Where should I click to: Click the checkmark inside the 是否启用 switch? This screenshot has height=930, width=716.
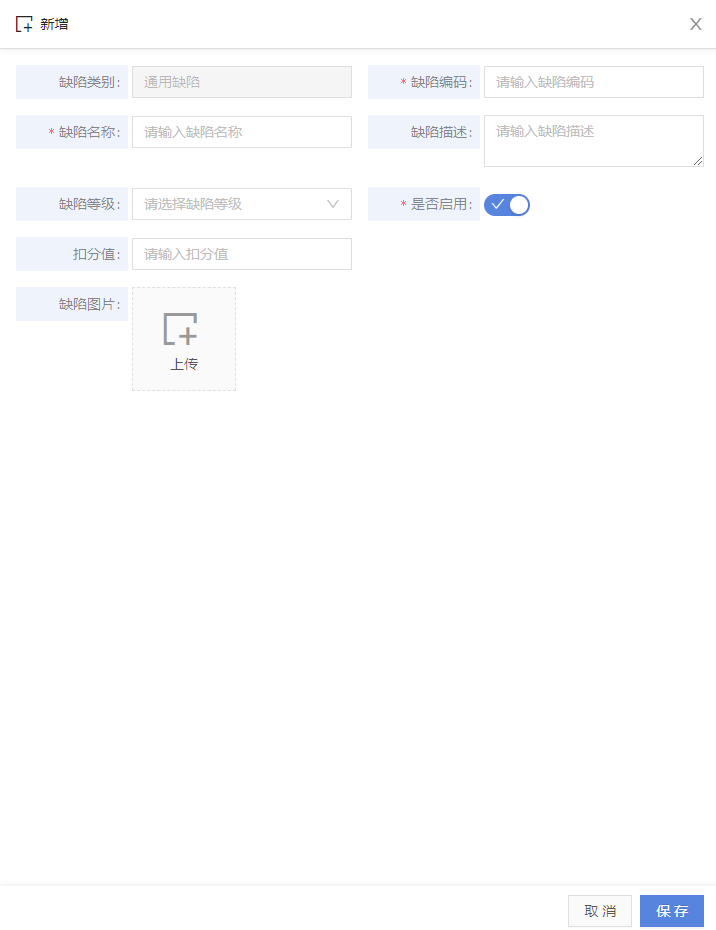[498, 205]
